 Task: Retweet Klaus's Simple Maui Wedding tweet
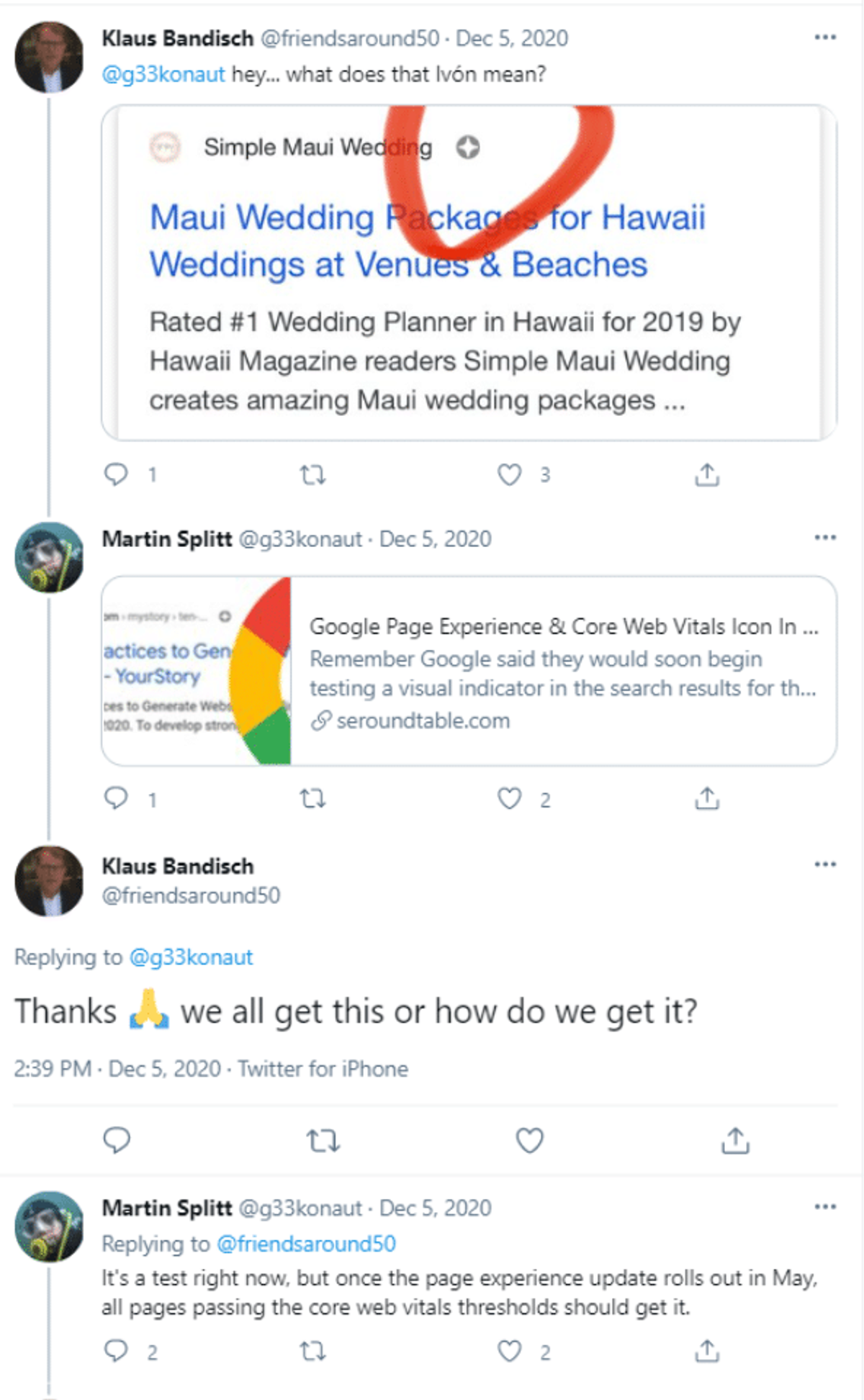[x=312, y=475]
